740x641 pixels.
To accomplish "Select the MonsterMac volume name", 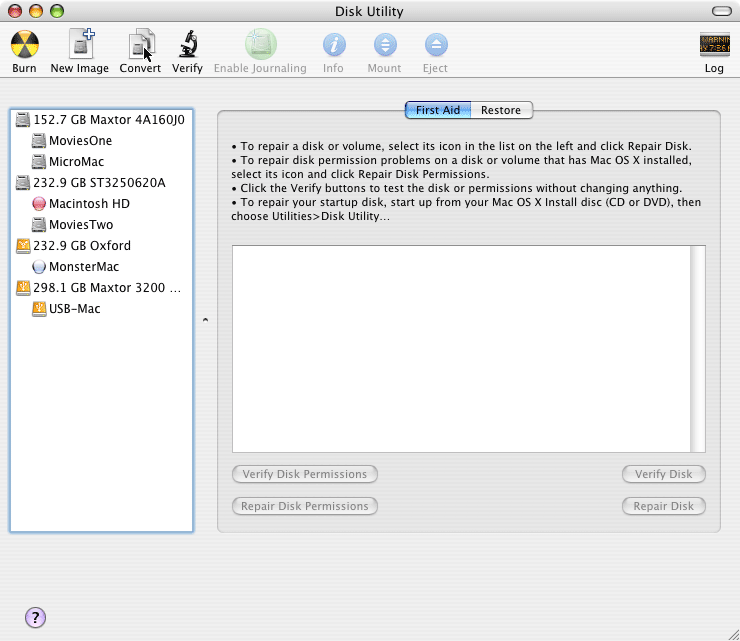I will pos(84,267).
